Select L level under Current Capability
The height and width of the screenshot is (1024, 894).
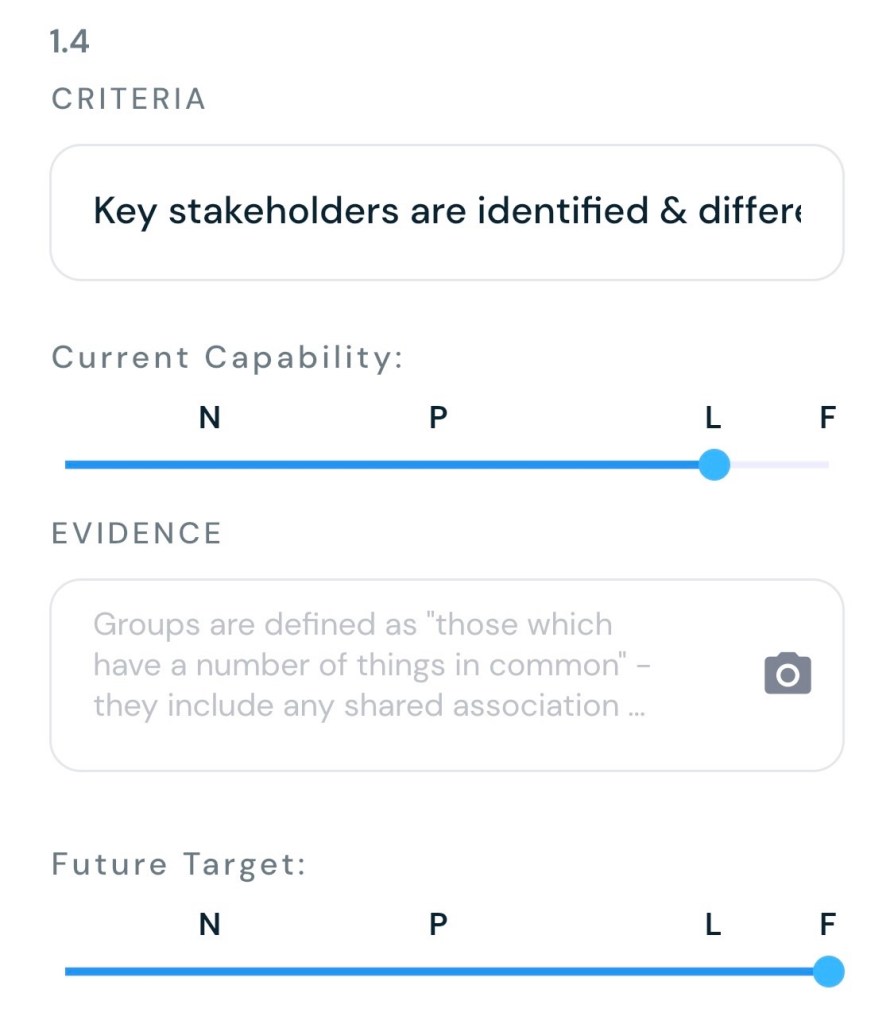click(712, 418)
